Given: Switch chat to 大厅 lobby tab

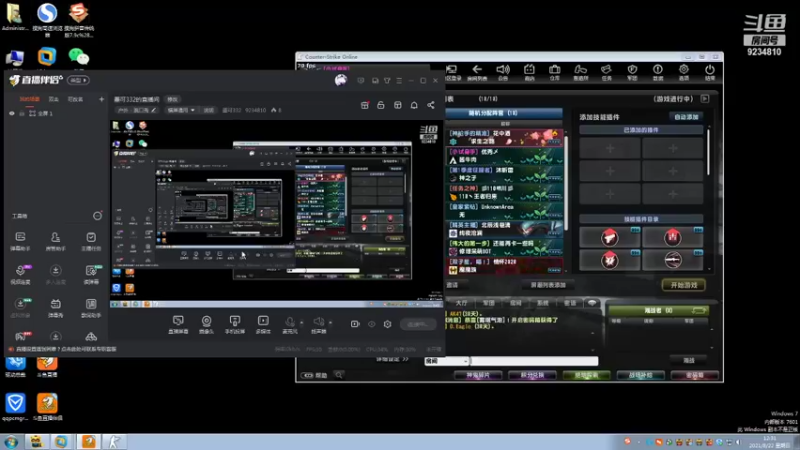Looking at the screenshot, I should pos(461,303).
